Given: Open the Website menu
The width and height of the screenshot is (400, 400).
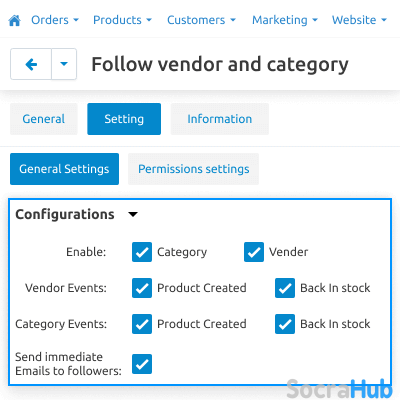Looking at the screenshot, I should click(x=359, y=20).
